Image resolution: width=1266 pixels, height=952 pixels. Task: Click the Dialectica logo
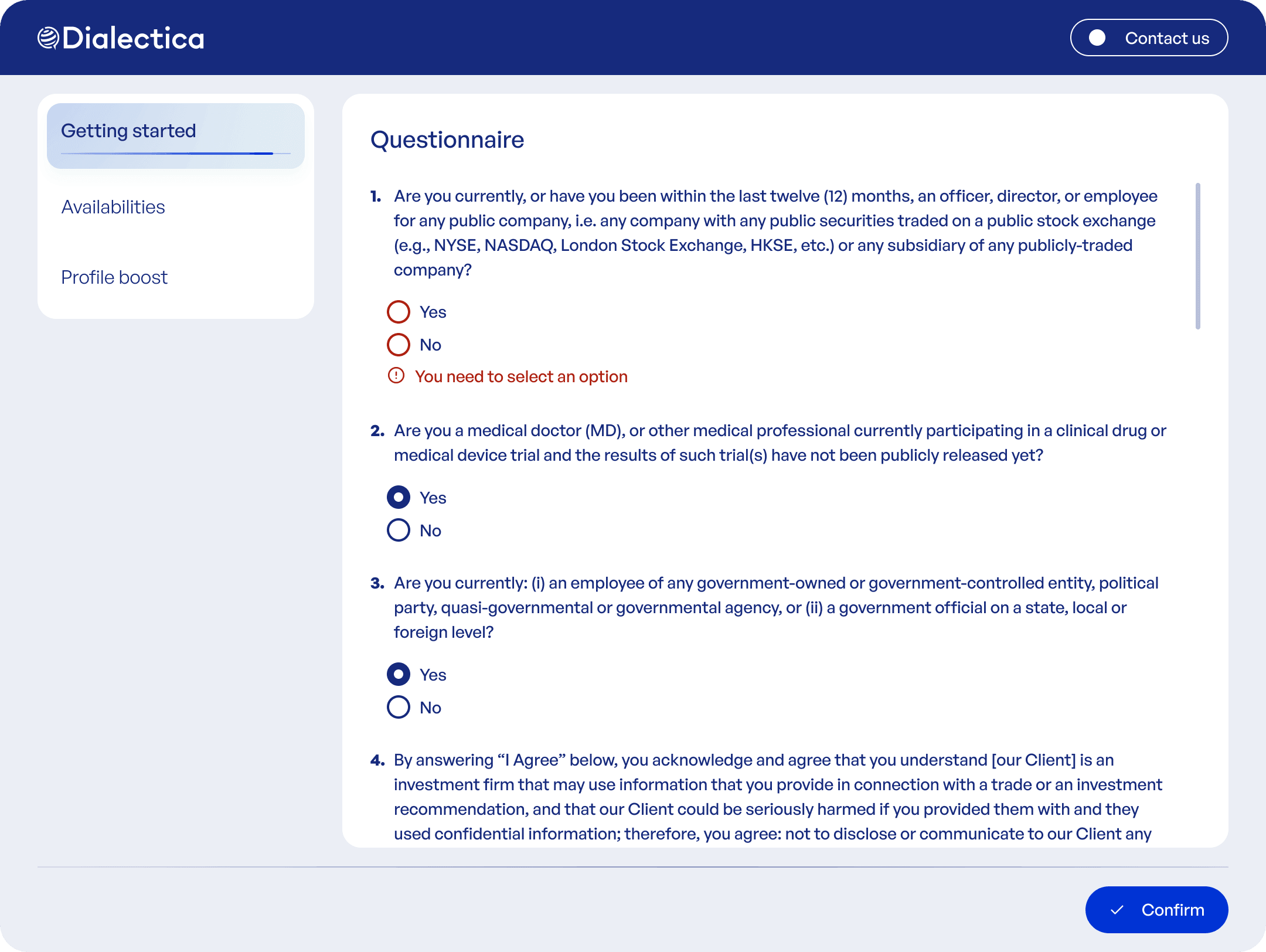click(121, 38)
